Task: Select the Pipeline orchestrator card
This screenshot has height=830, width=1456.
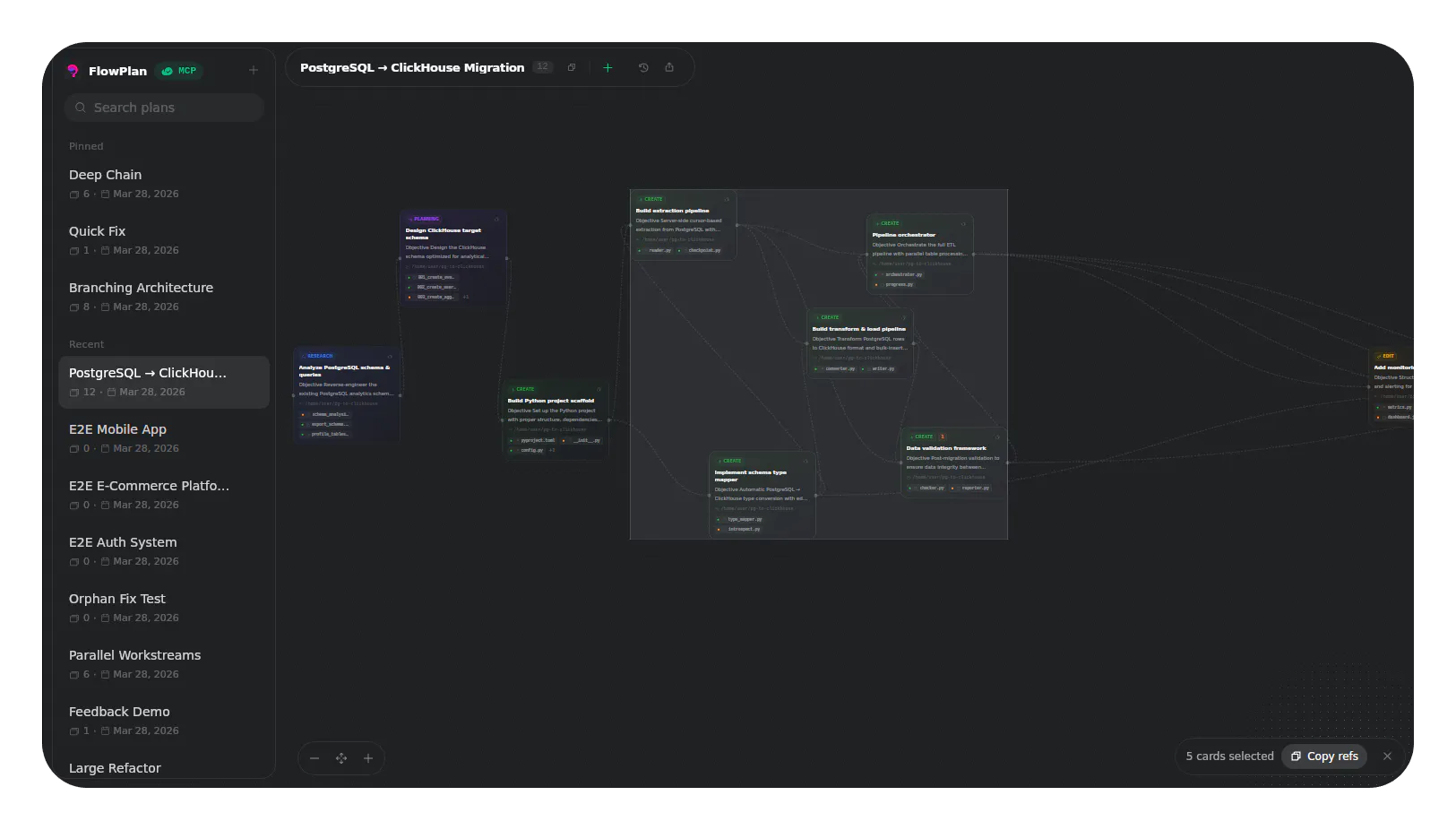Action: (920, 255)
